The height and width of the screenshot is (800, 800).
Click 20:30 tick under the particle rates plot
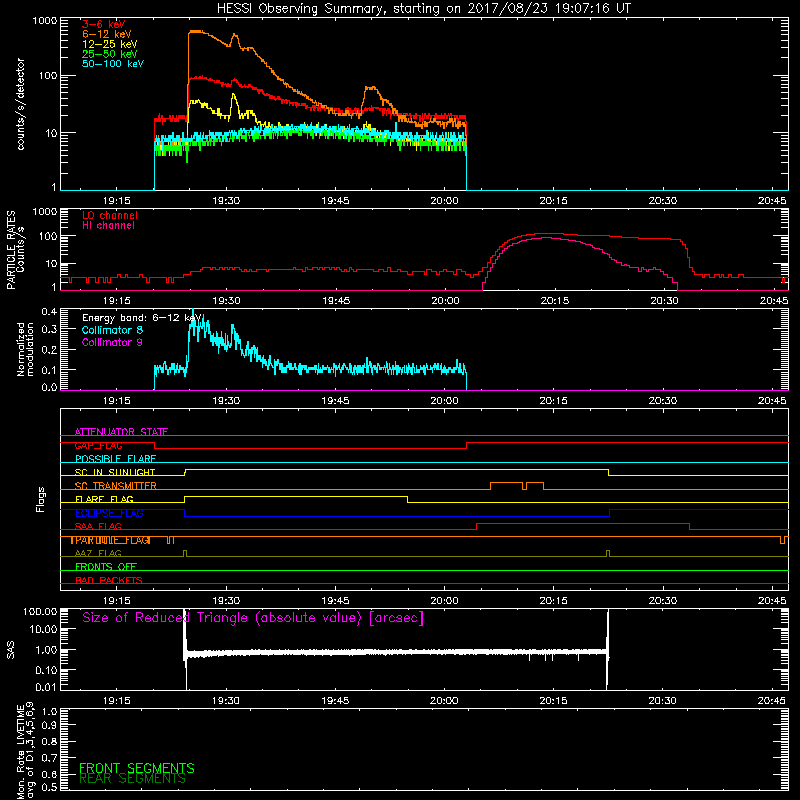coord(664,301)
